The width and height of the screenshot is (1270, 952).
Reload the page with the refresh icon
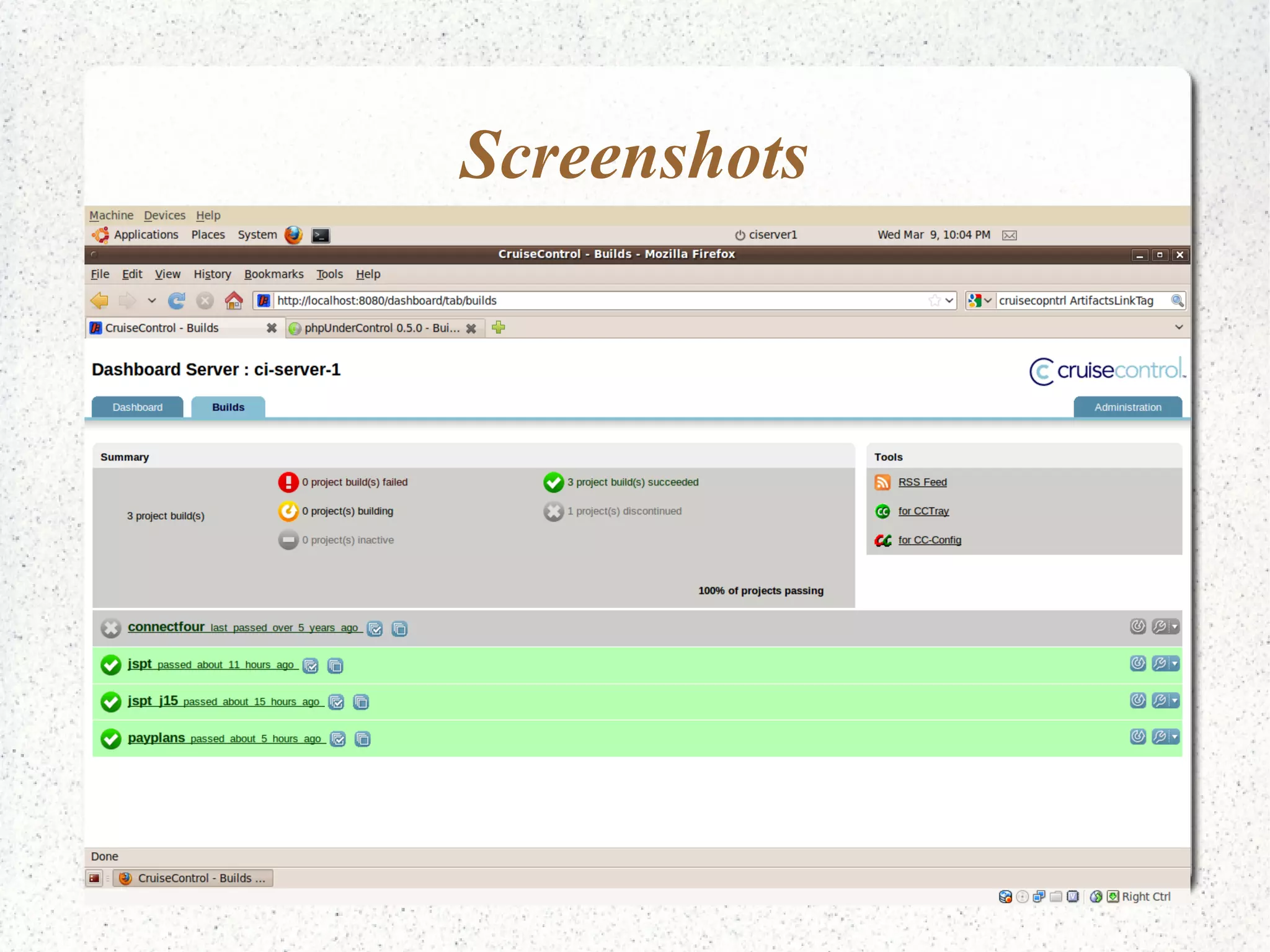click(177, 301)
